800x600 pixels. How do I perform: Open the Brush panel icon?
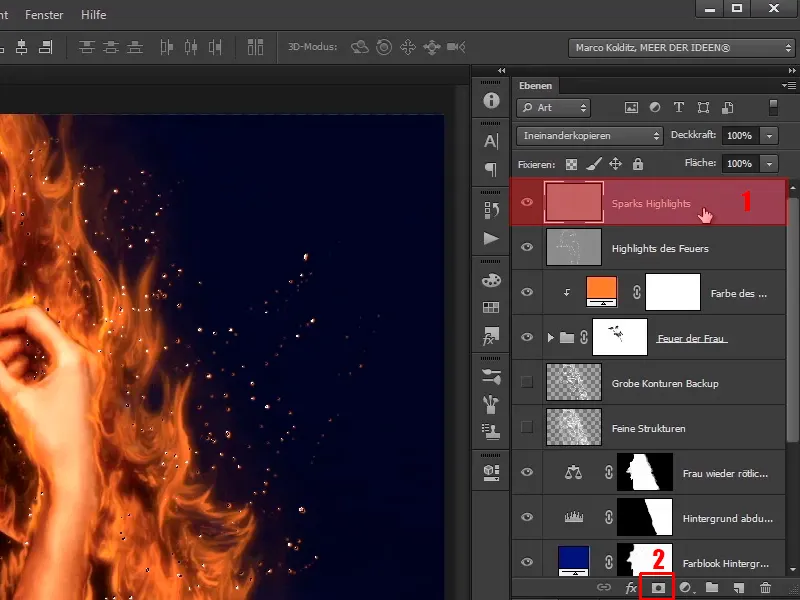coord(491,404)
